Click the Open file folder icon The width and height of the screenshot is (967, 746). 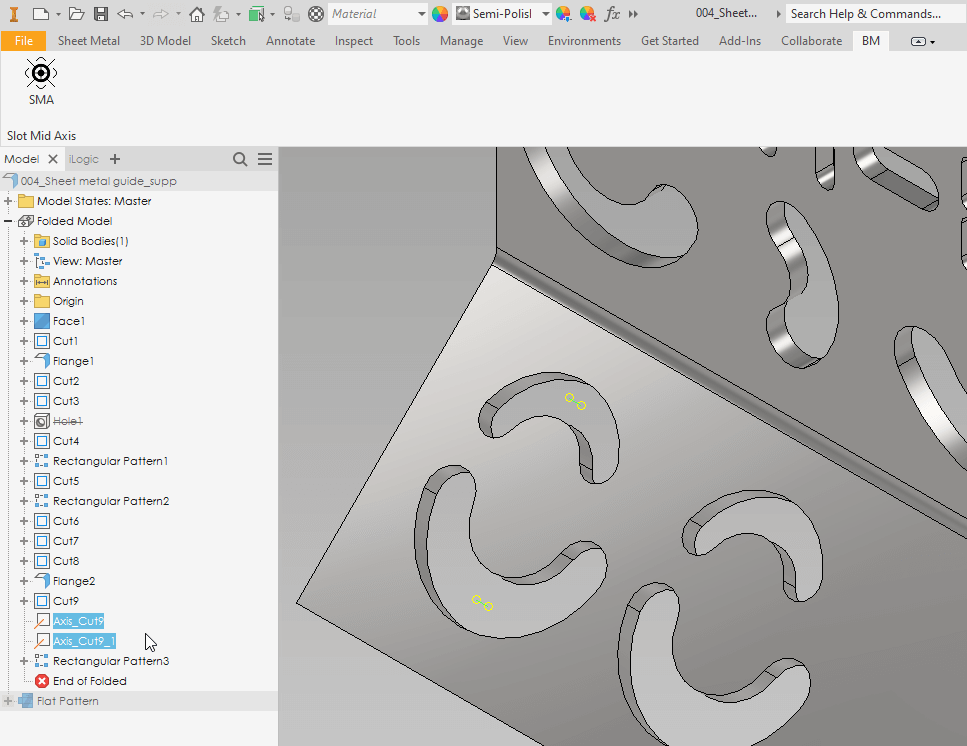click(x=78, y=14)
